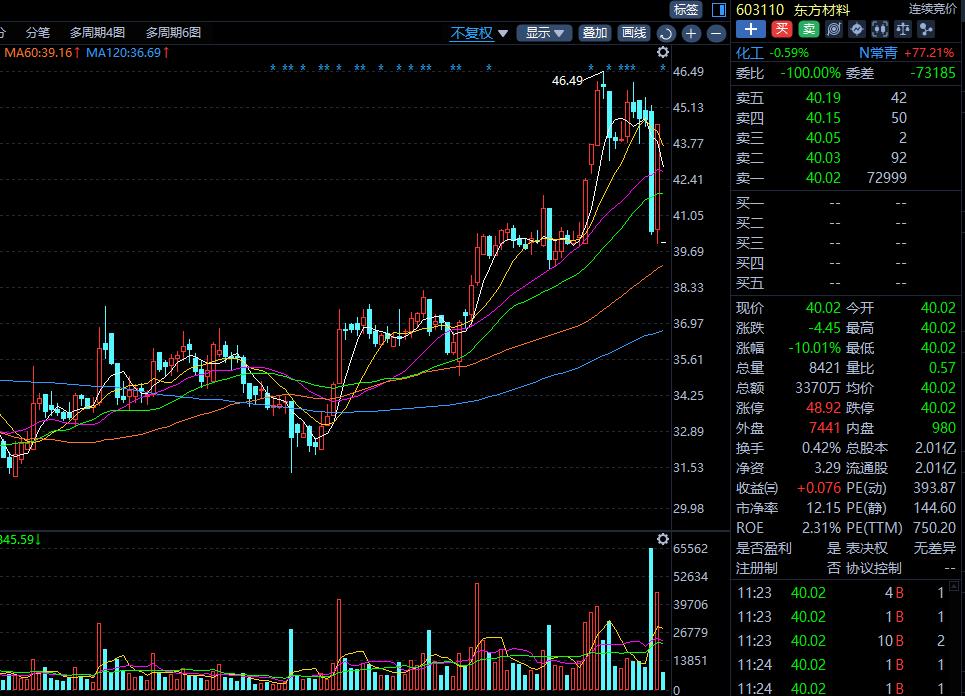Click the red 买 buy icon
The image size is (965, 696).
coord(782,30)
